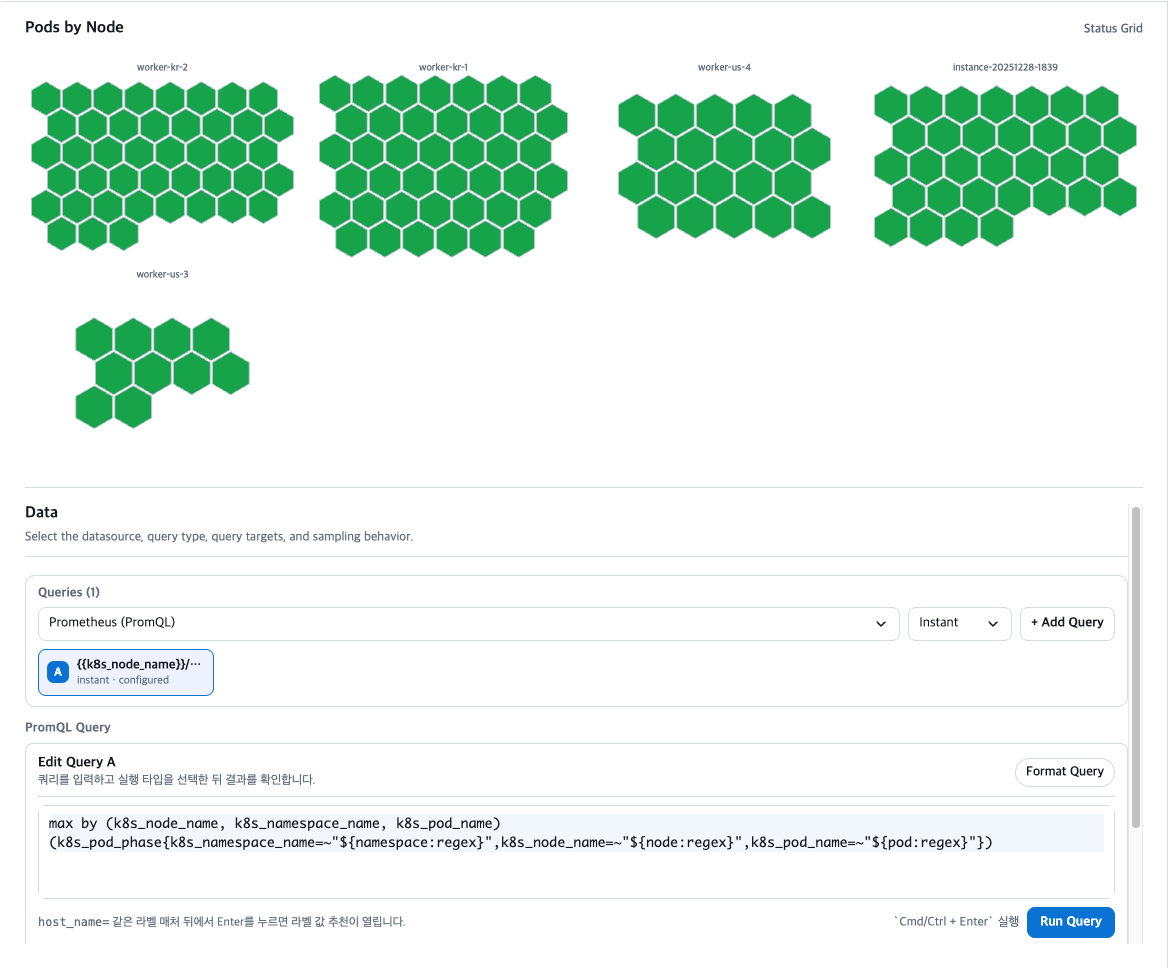Select the query A chip card
The height and width of the screenshot is (972, 1168).
pyautogui.click(x=126, y=672)
